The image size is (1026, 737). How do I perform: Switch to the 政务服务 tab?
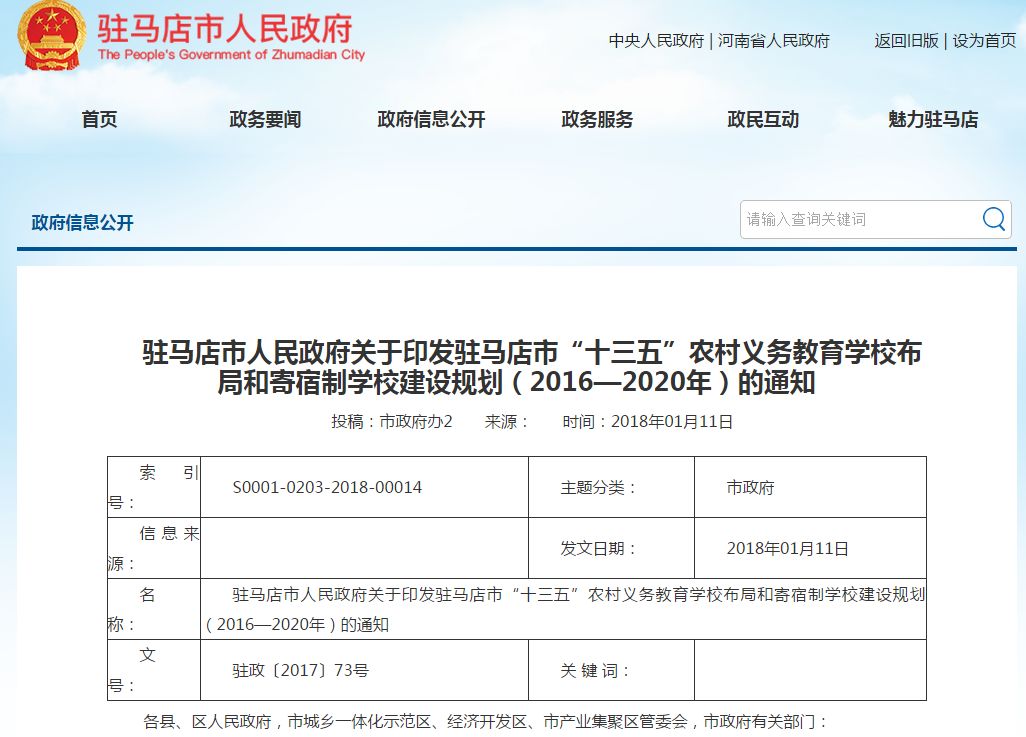(x=597, y=119)
